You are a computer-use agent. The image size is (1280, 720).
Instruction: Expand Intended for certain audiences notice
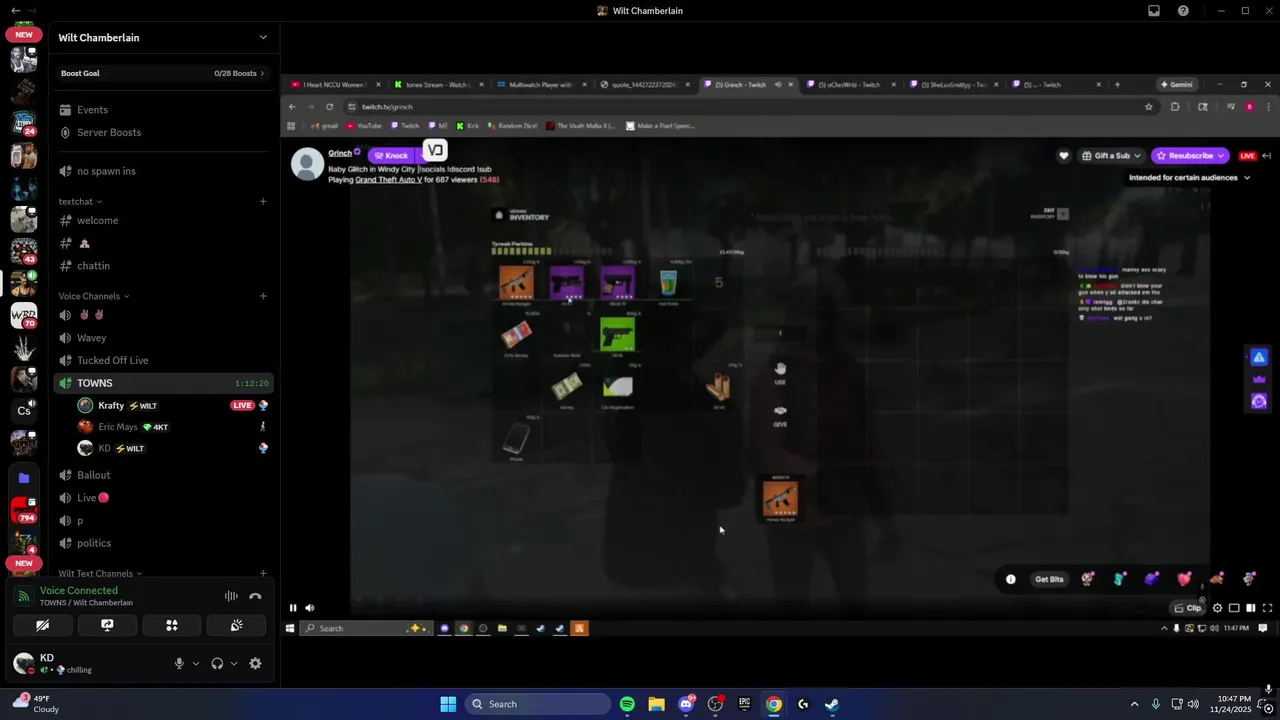click(x=1190, y=178)
